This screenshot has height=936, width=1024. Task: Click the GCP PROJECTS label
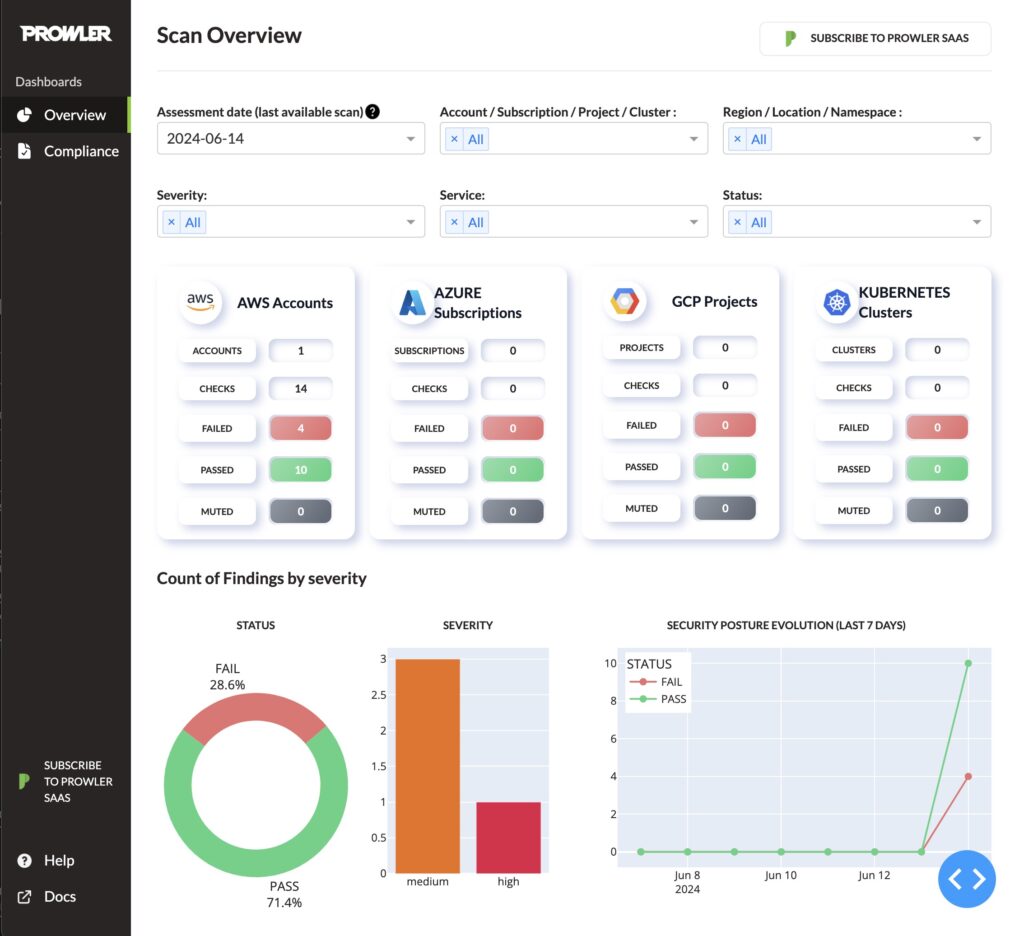[x=641, y=347]
